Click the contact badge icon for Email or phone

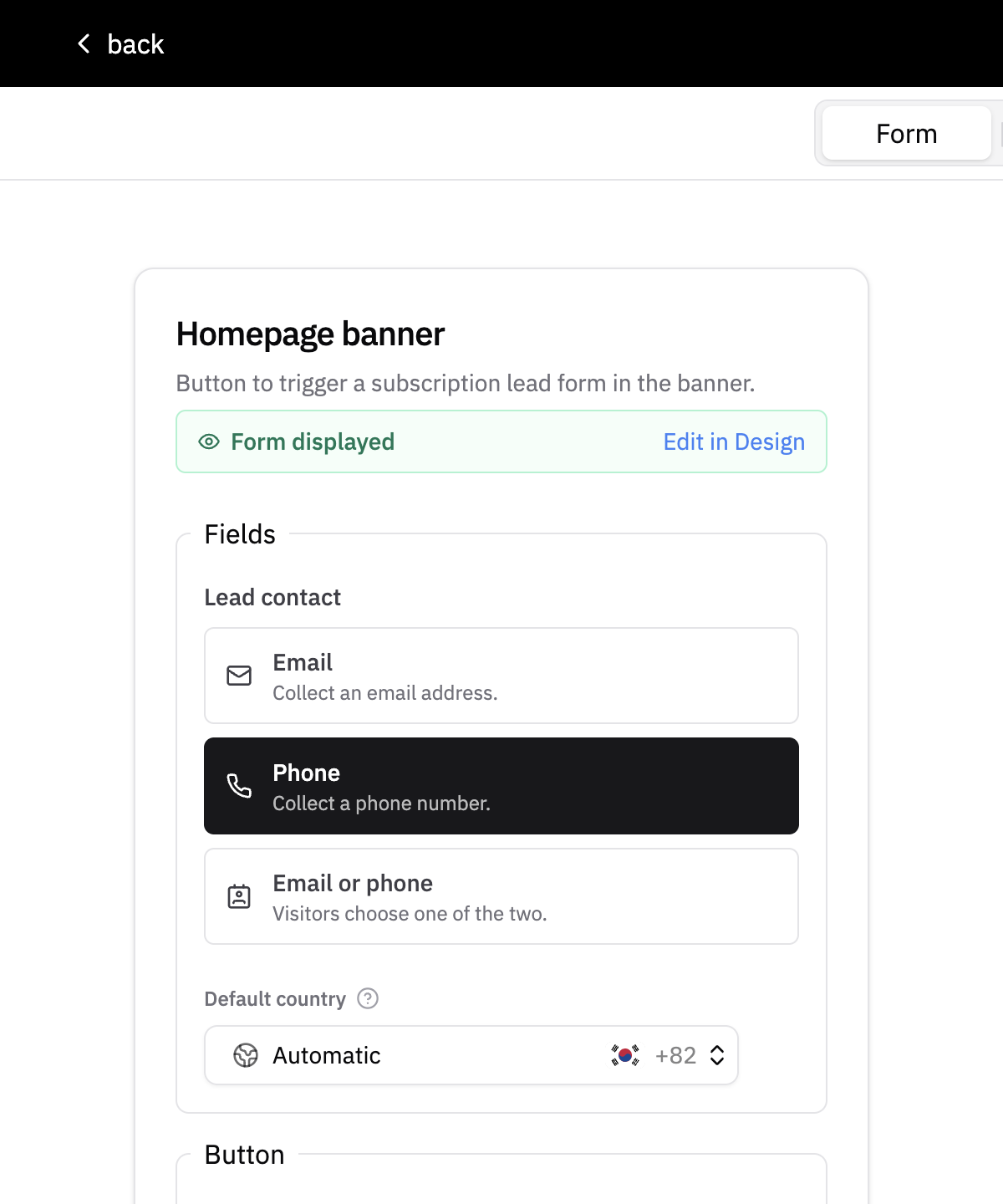(x=239, y=896)
